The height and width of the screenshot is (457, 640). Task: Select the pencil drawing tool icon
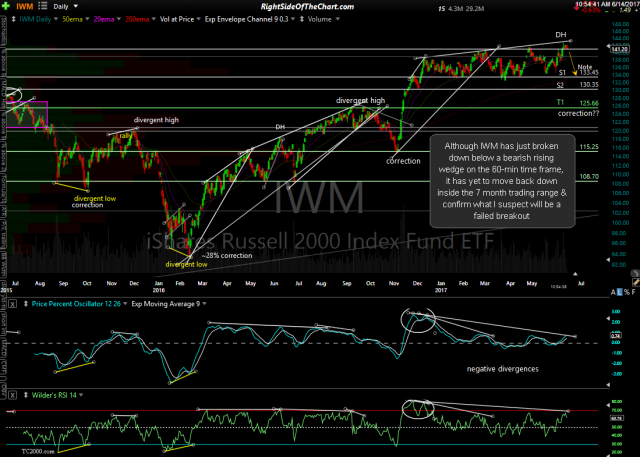coord(636,282)
